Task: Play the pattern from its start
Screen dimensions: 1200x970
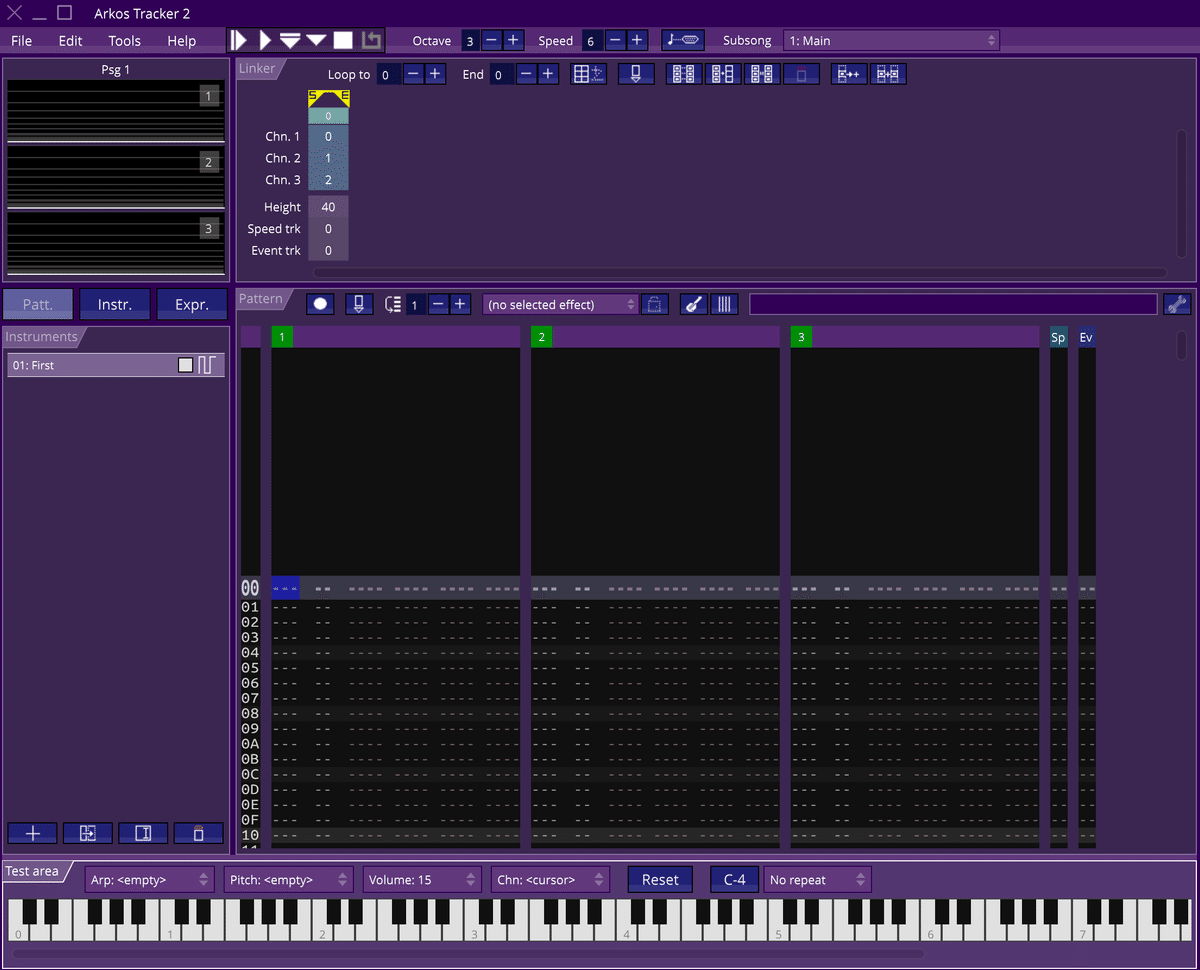Action: click(x=291, y=40)
